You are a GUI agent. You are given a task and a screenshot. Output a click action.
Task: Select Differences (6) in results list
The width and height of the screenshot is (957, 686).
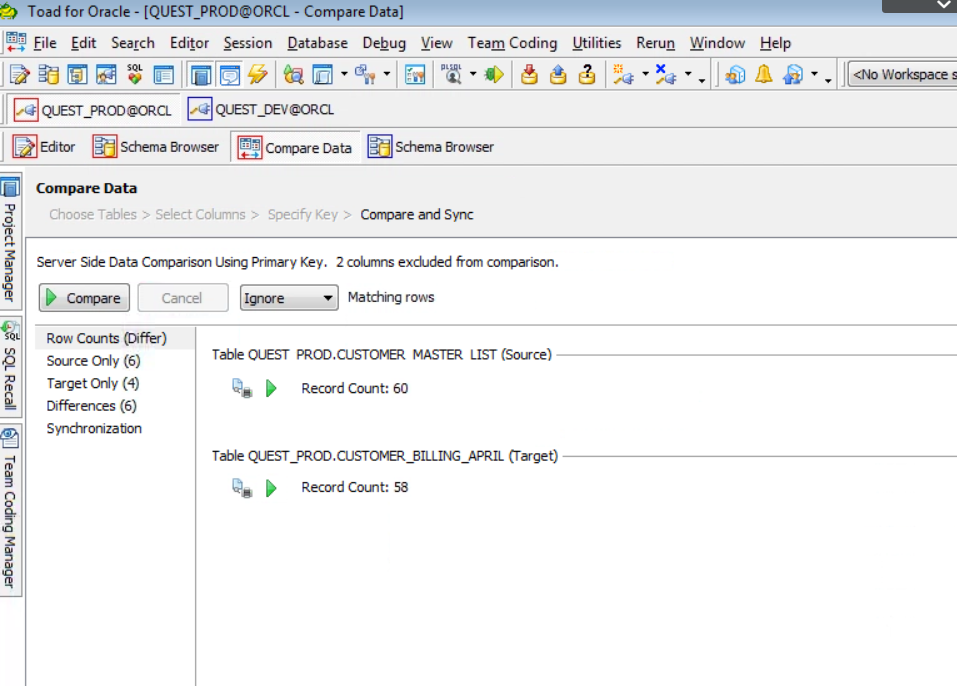[x=92, y=406]
